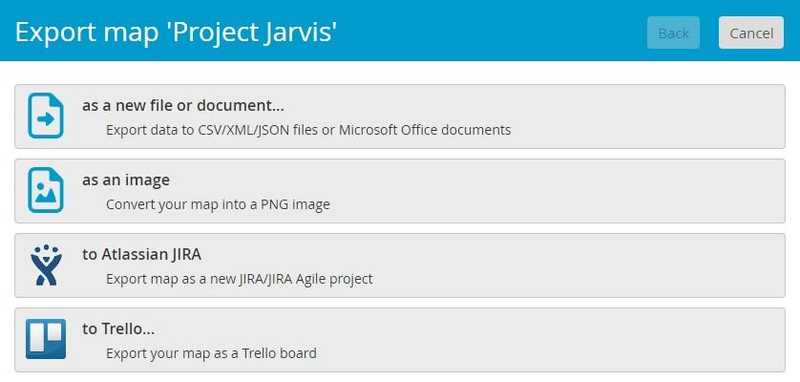Click the blue header bar beside the title

pyautogui.click(x=490, y=31)
